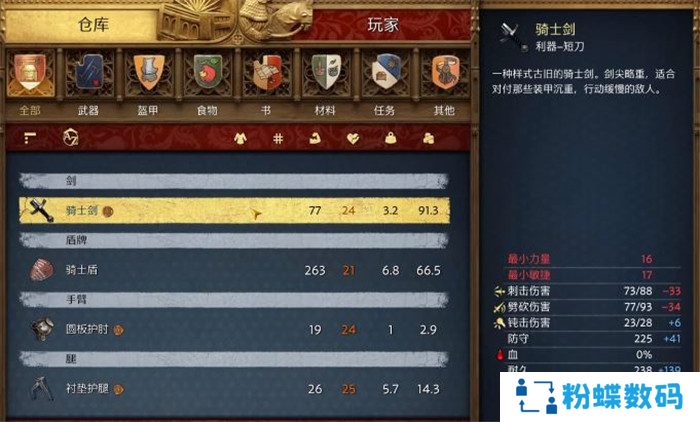This screenshot has width=700, height=422.
Task: Sort by quantity hash column
Action: click(278, 138)
